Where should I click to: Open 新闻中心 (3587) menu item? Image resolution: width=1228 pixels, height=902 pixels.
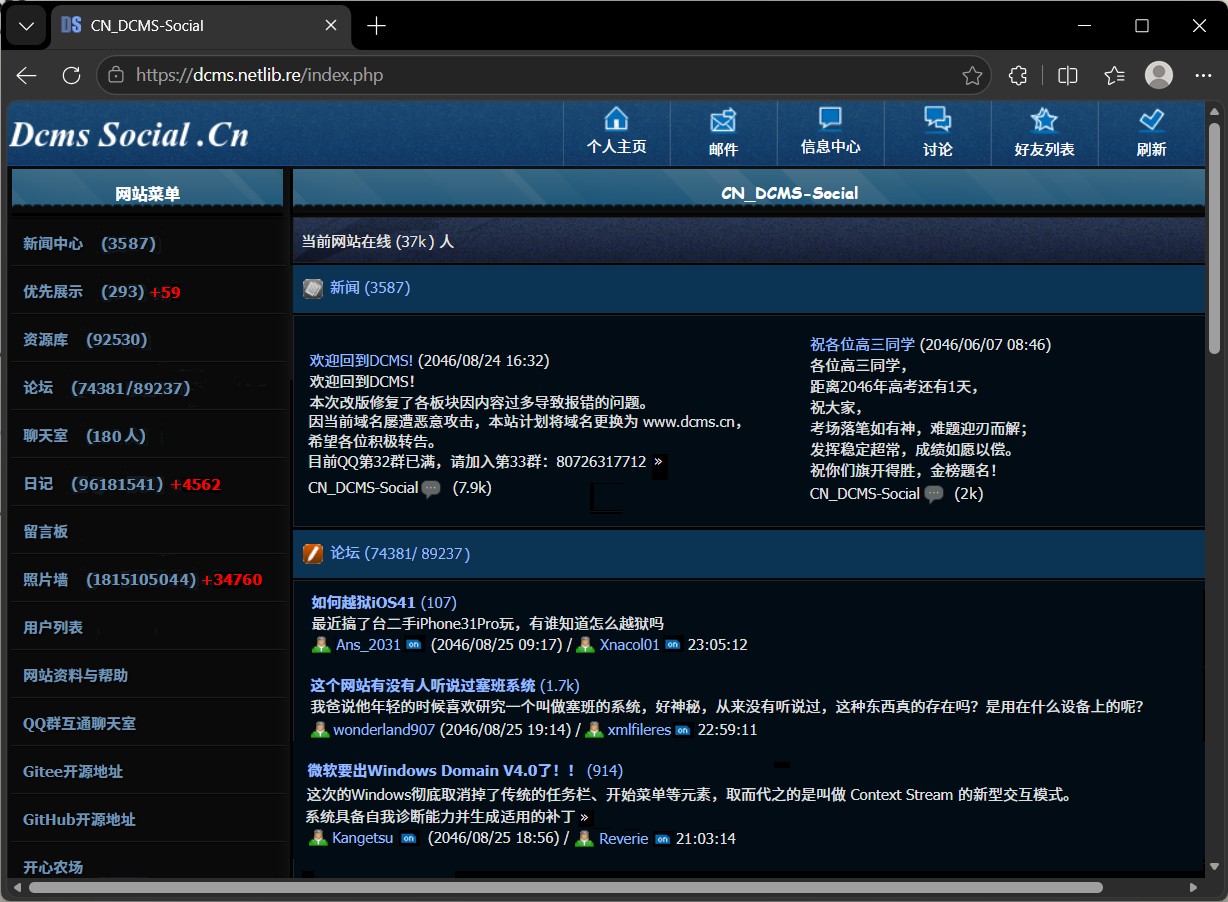click(147, 243)
